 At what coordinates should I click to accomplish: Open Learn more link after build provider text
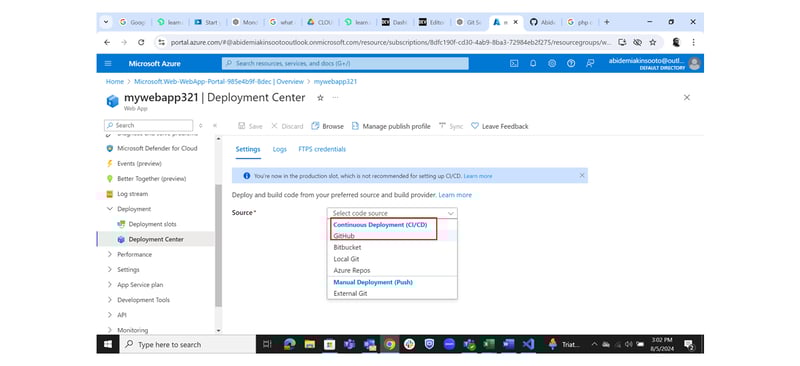click(455, 195)
